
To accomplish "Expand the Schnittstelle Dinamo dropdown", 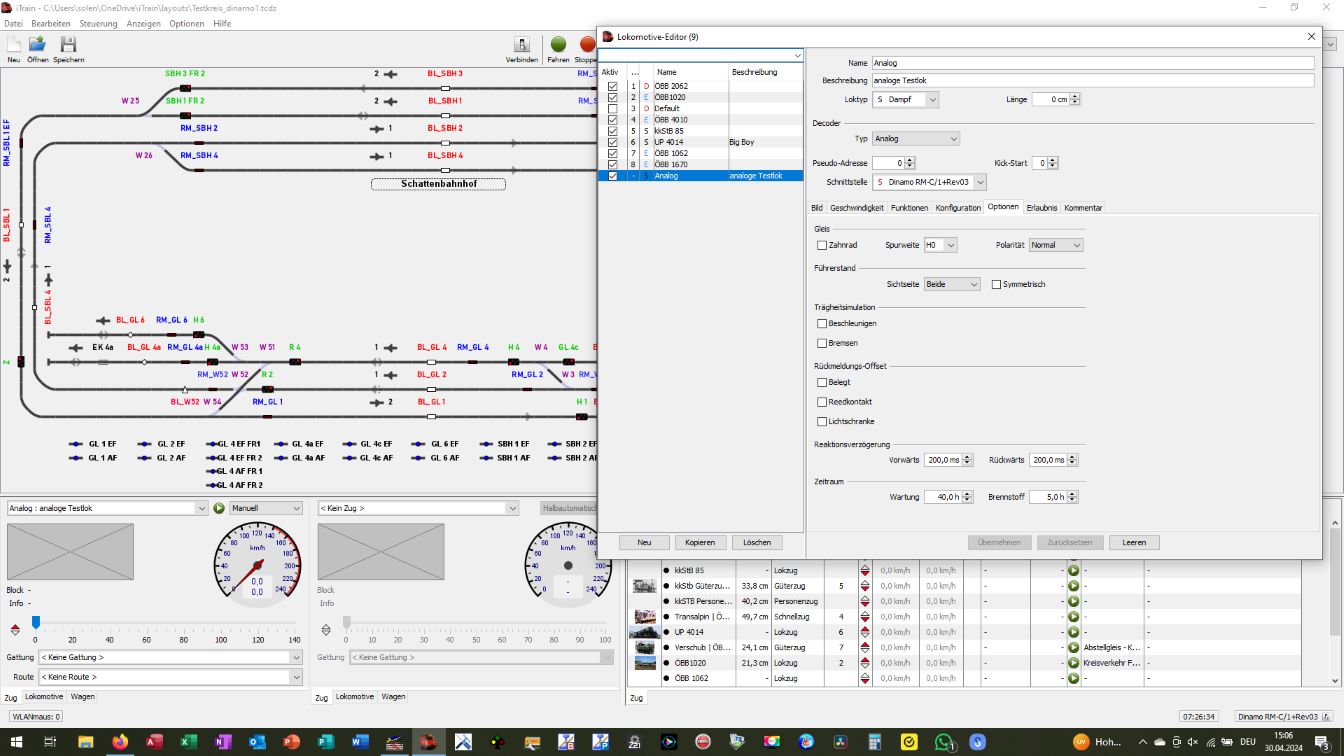I will pos(930,183).
